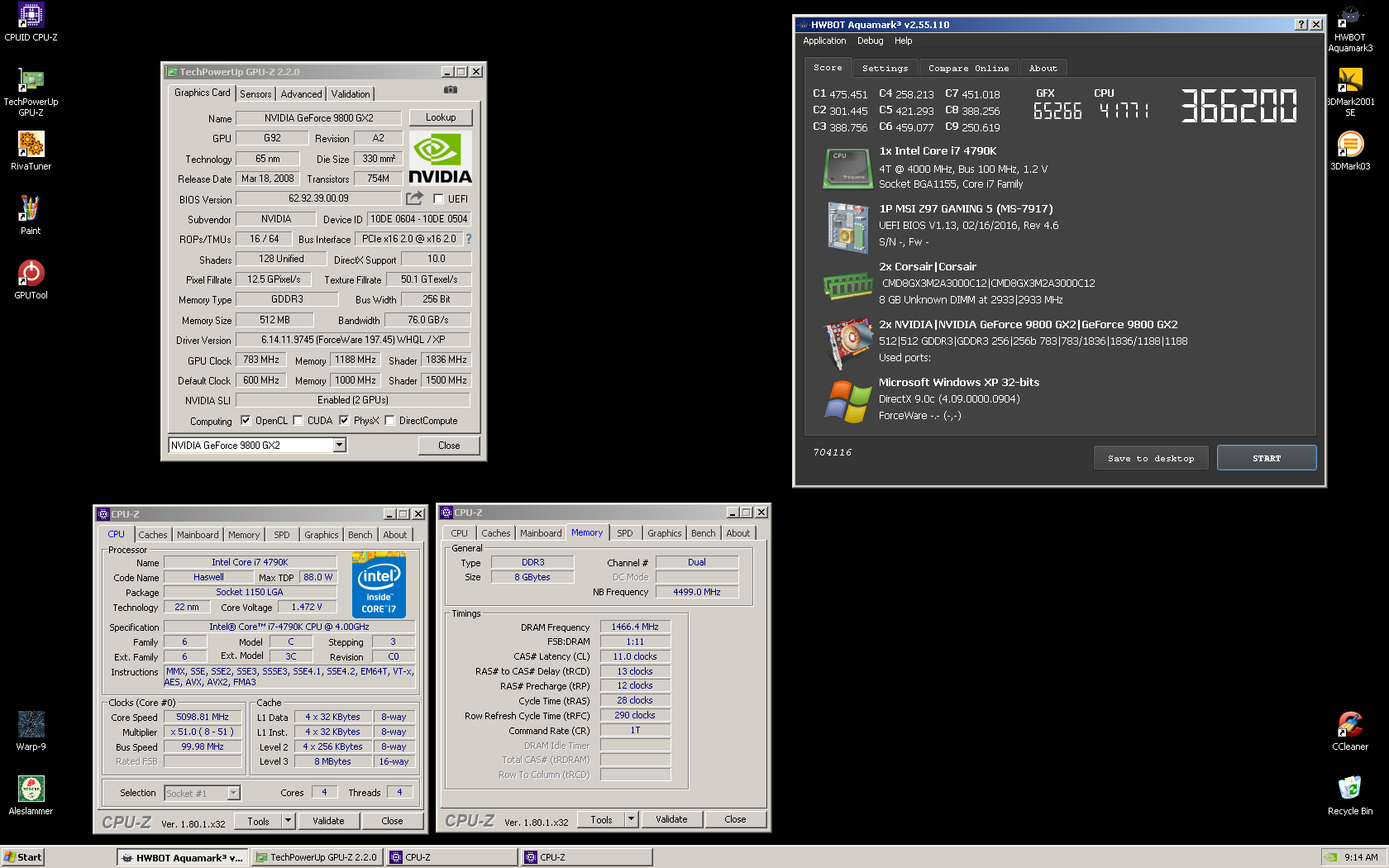This screenshot has height=868, width=1389.
Task: Click the GPU-Z BIOS export share icon
Action: (x=414, y=198)
